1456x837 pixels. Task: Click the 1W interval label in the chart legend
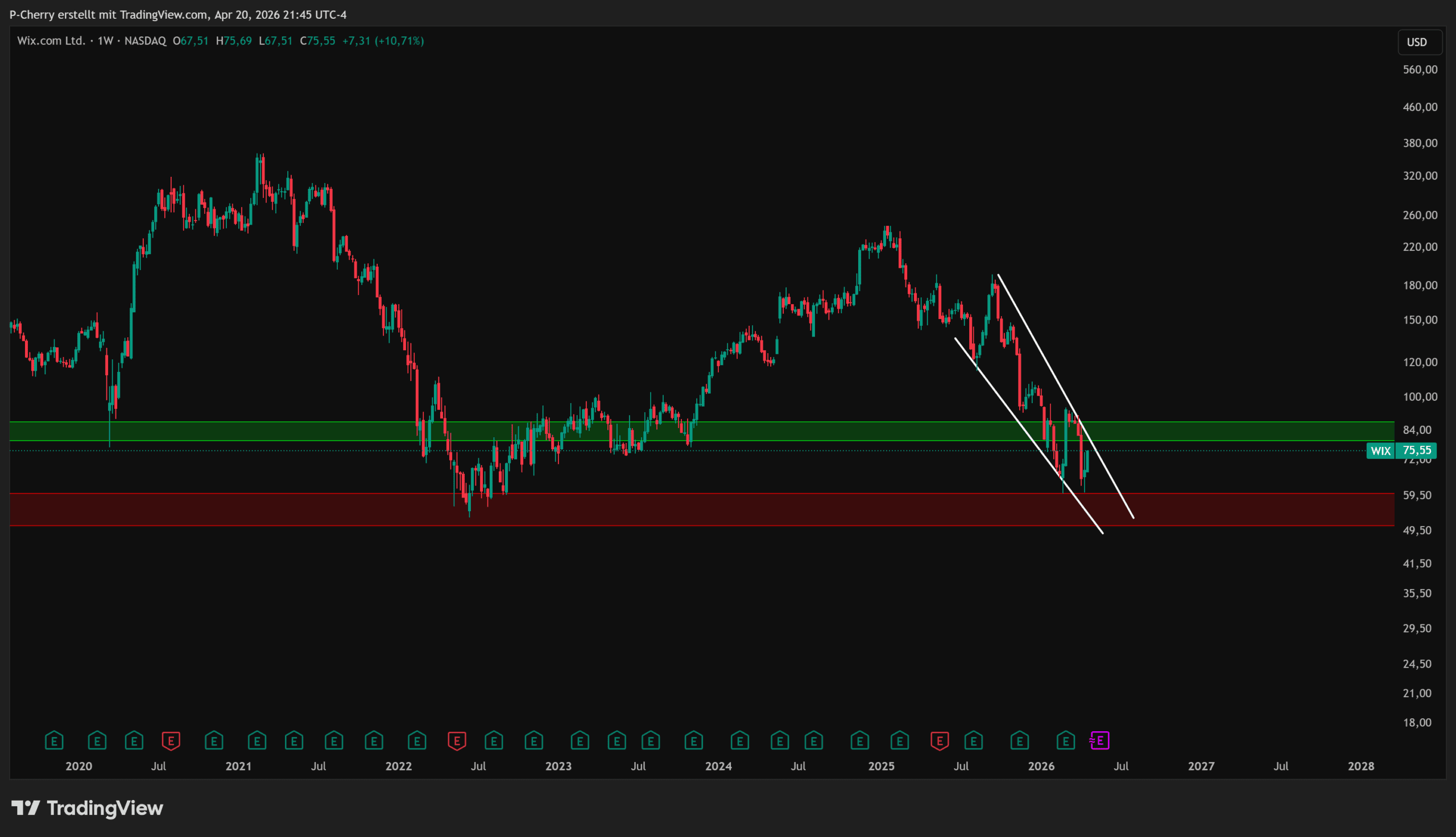point(105,41)
